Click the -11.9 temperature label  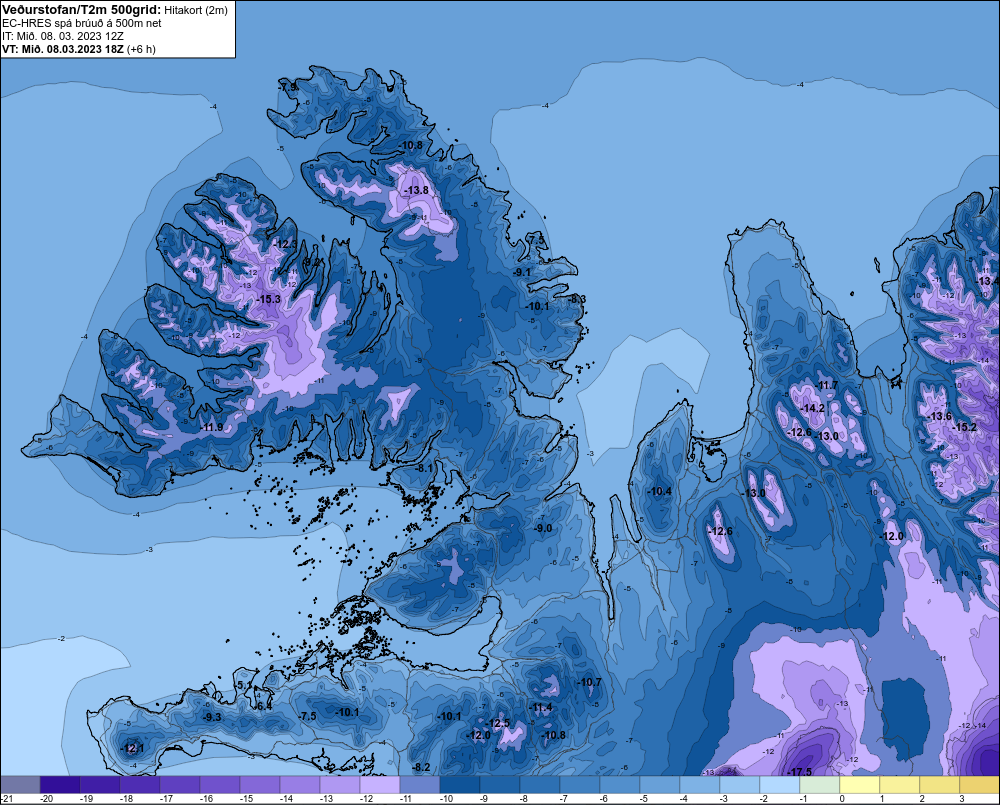click(212, 427)
